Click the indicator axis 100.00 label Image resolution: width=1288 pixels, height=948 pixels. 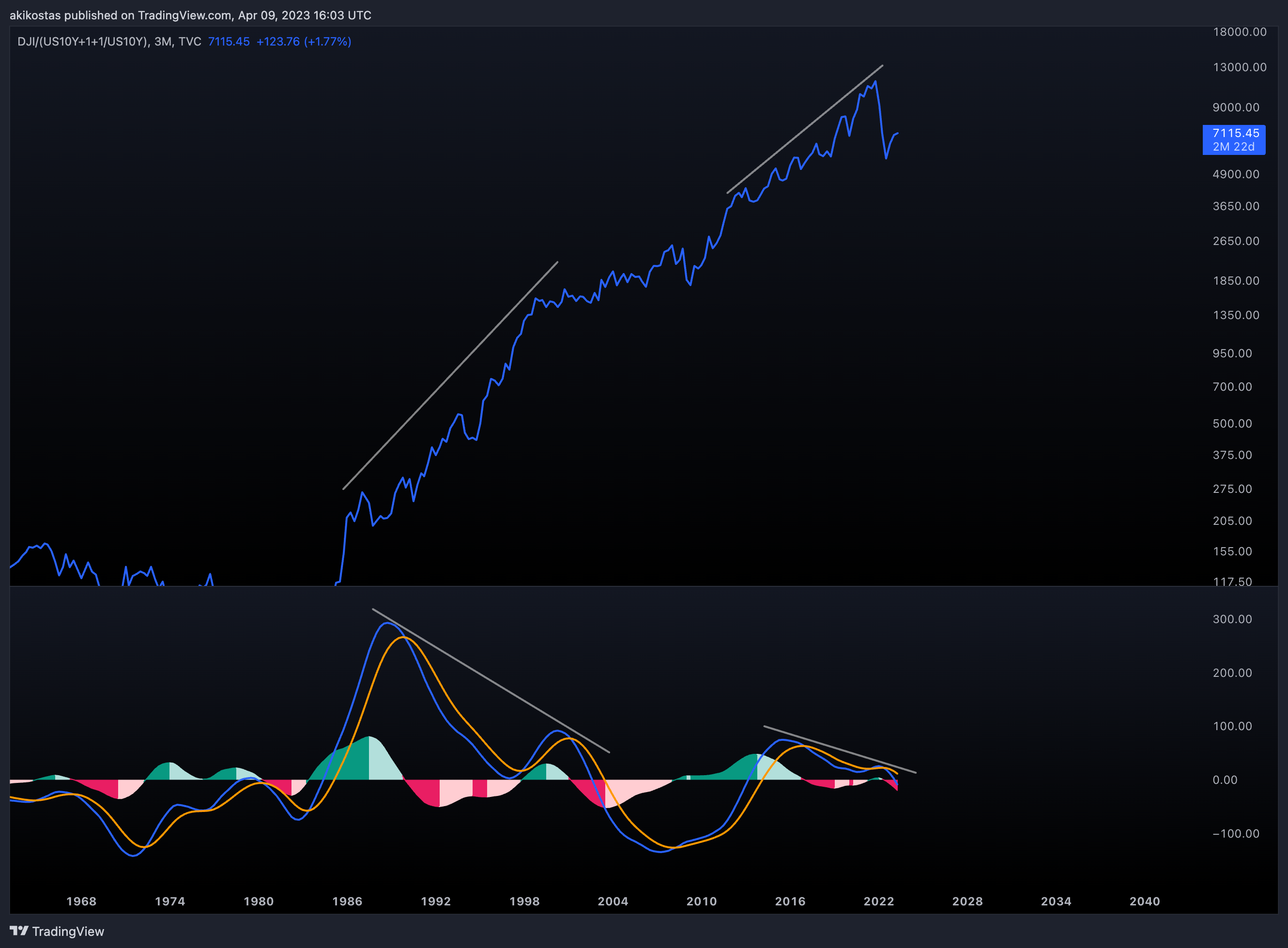tap(1232, 727)
